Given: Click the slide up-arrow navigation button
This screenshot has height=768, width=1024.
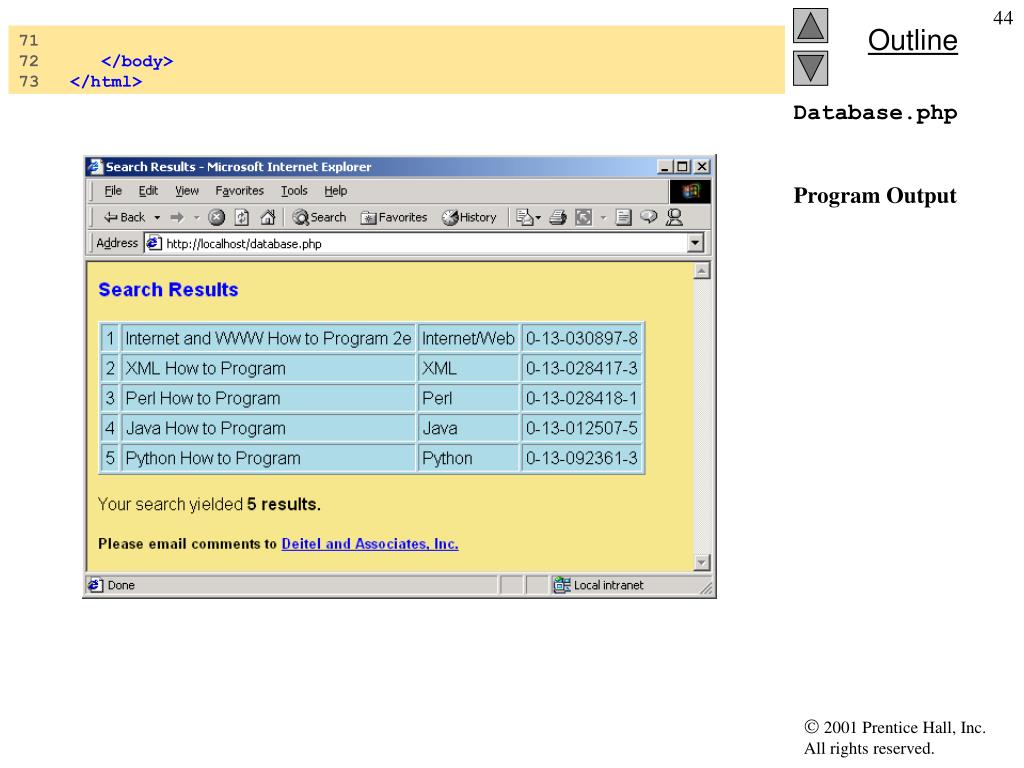Looking at the screenshot, I should coord(810,25).
